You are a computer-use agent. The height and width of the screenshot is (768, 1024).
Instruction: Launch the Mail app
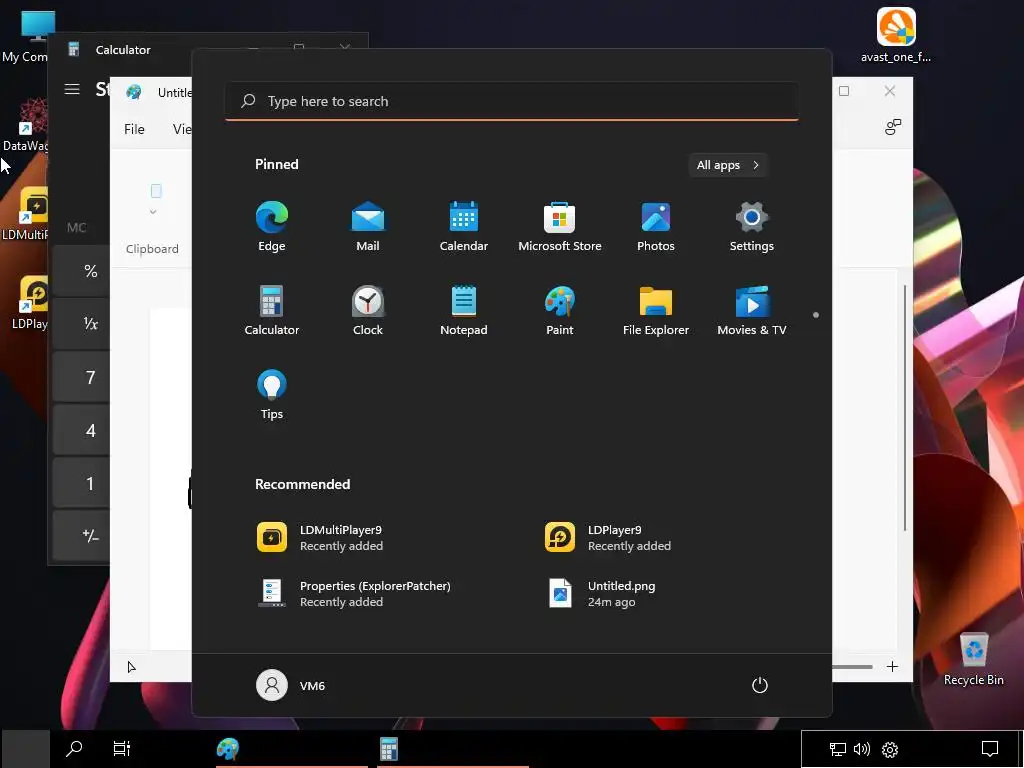(x=368, y=227)
